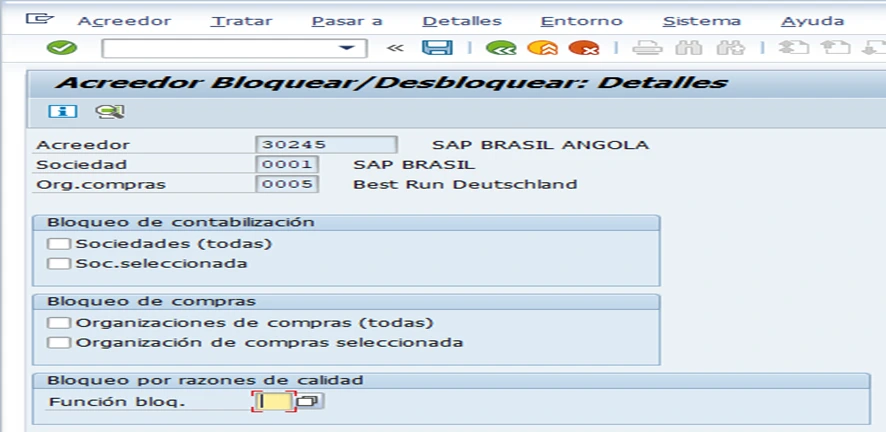Open the Sistema menu
Viewport: 886px width, 432px height.
702,21
